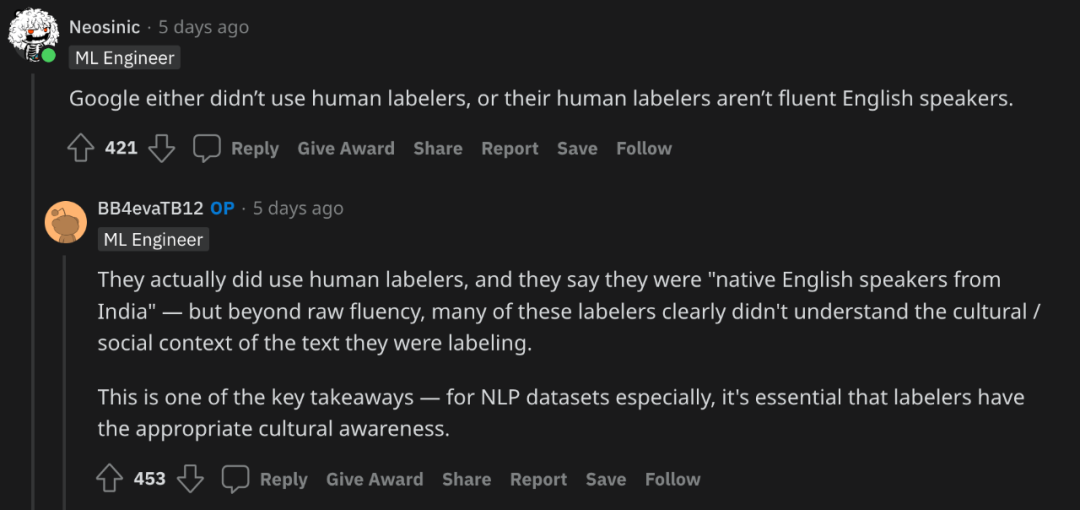
Task: Open BB4evaTB12's orange Snoo avatar
Action: tap(65, 222)
